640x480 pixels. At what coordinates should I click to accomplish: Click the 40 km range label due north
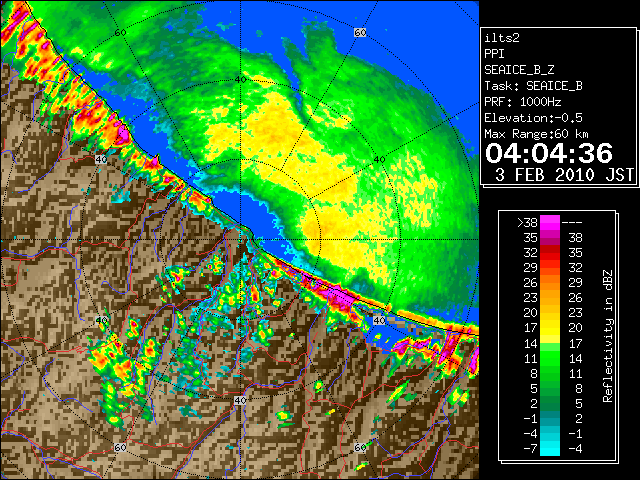(x=241, y=79)
